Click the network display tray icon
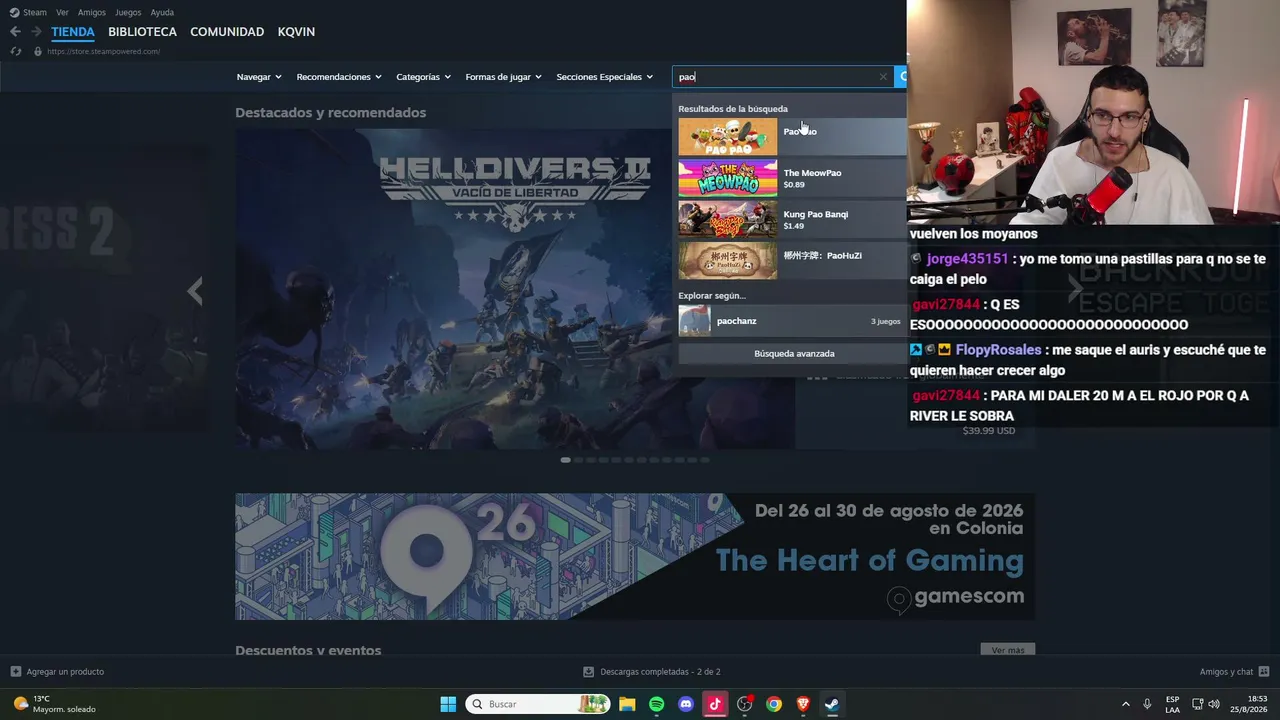 point(1198,704)
